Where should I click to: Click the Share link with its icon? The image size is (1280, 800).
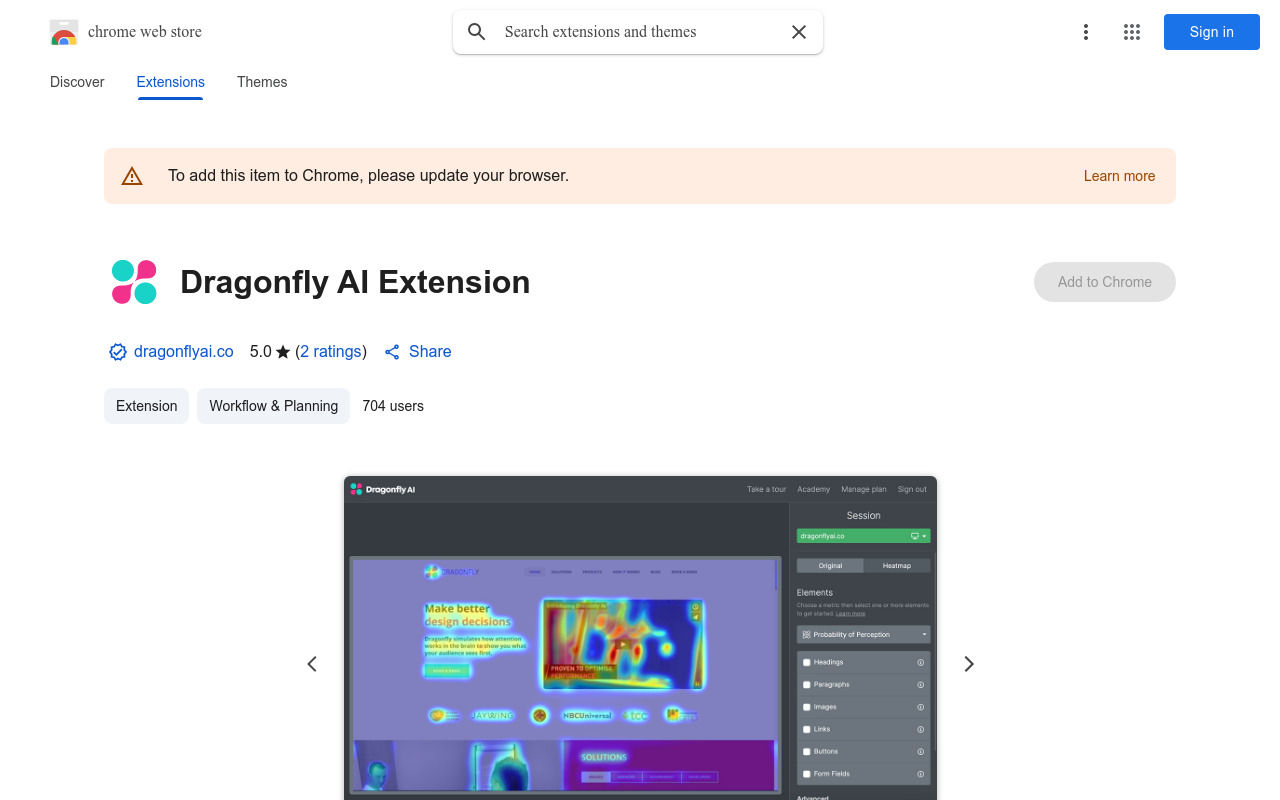(x=417, y=352)
